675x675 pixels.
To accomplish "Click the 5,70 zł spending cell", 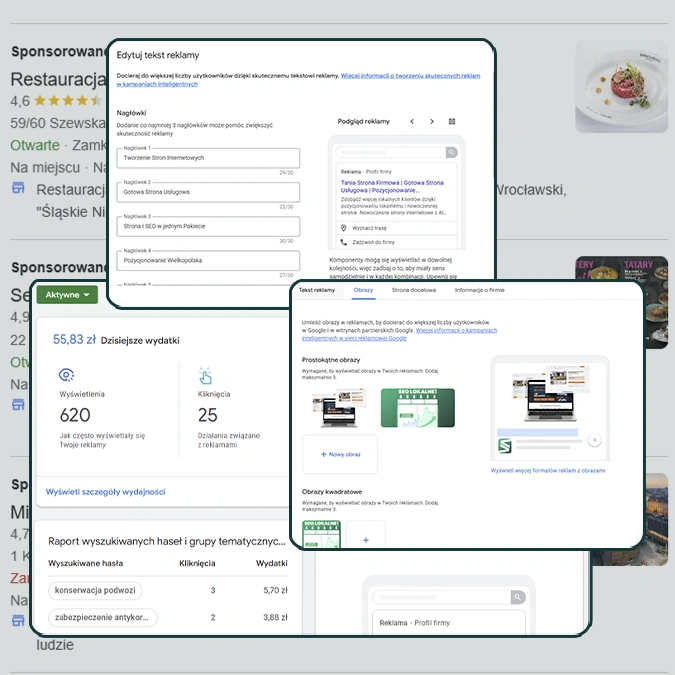I will pos(275,590).
